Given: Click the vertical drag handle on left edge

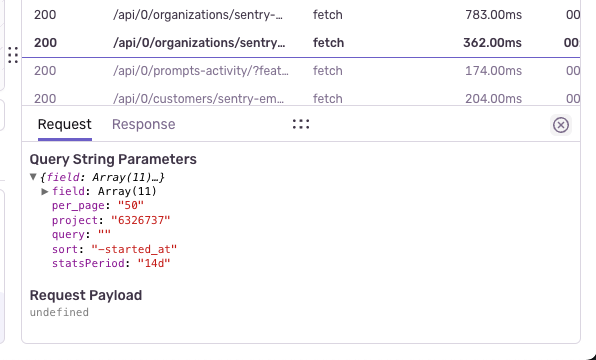Looking at the screenshot, I should click(13, 56).
